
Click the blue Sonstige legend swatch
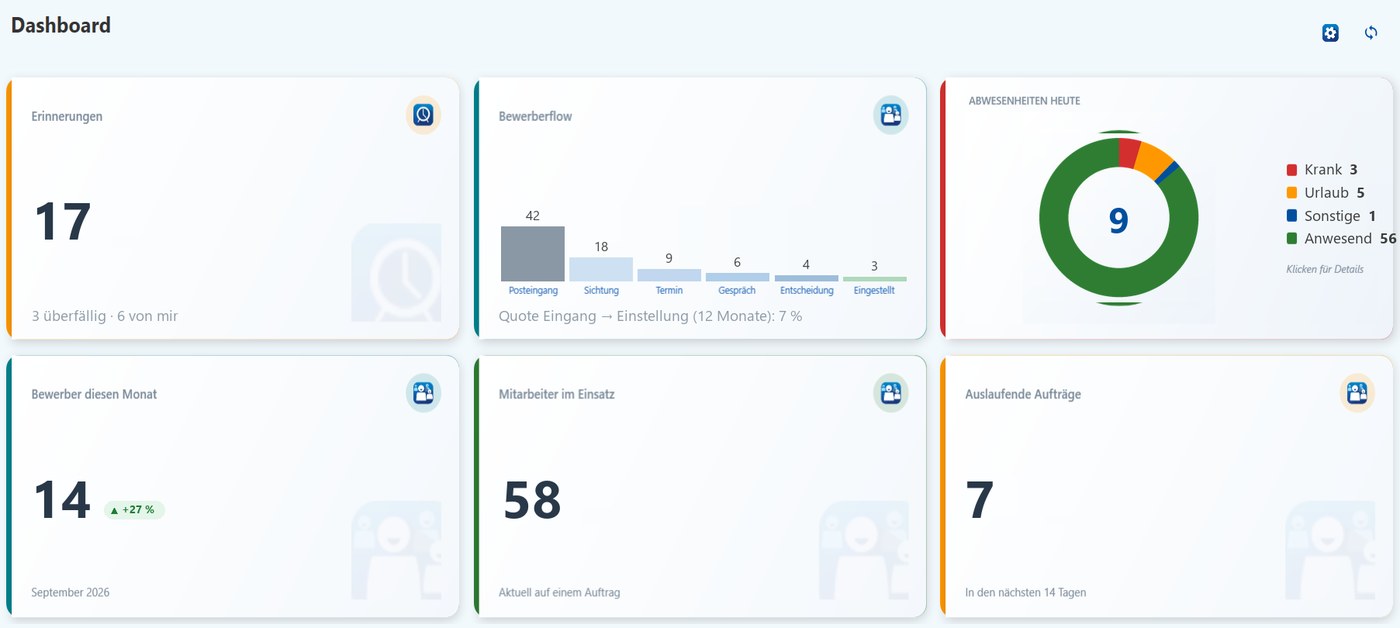point(1292,216)
